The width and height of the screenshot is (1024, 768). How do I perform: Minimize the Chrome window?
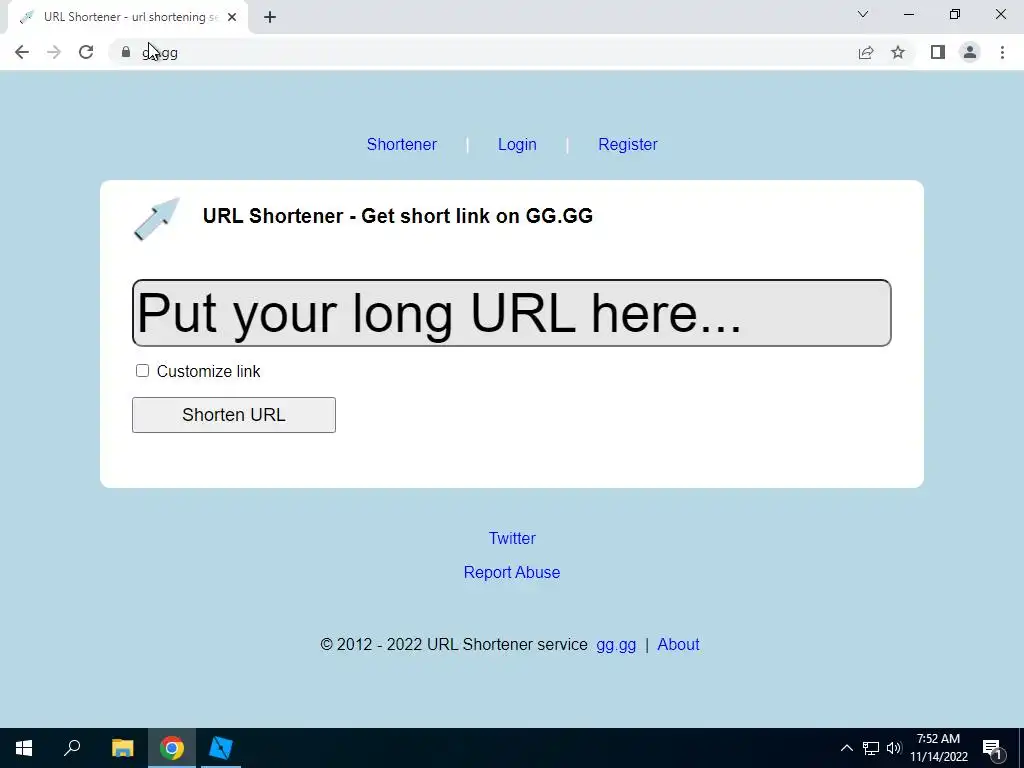tap(908, 14)
